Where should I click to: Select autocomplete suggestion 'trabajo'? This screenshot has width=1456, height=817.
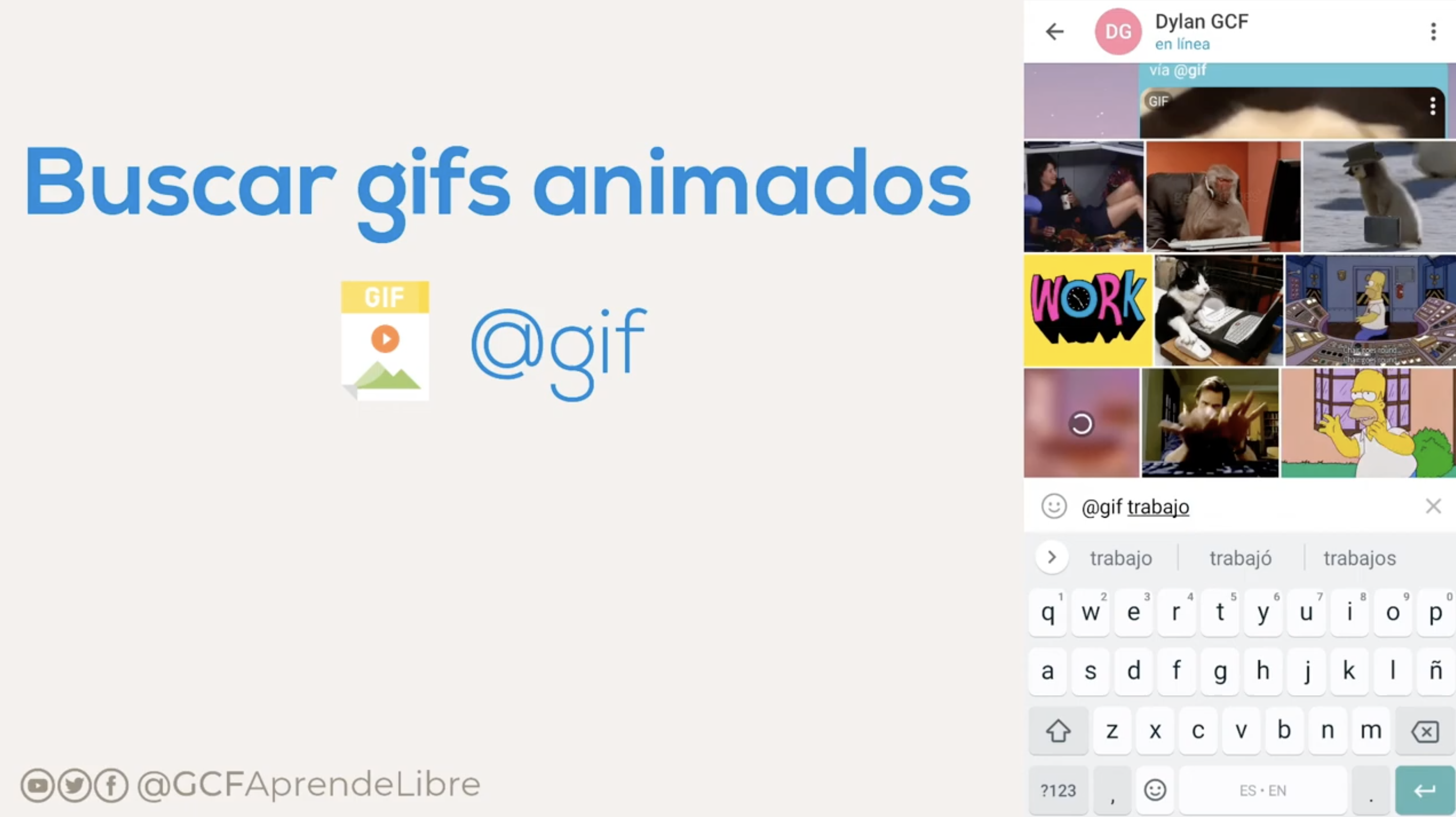(1120, 558)
